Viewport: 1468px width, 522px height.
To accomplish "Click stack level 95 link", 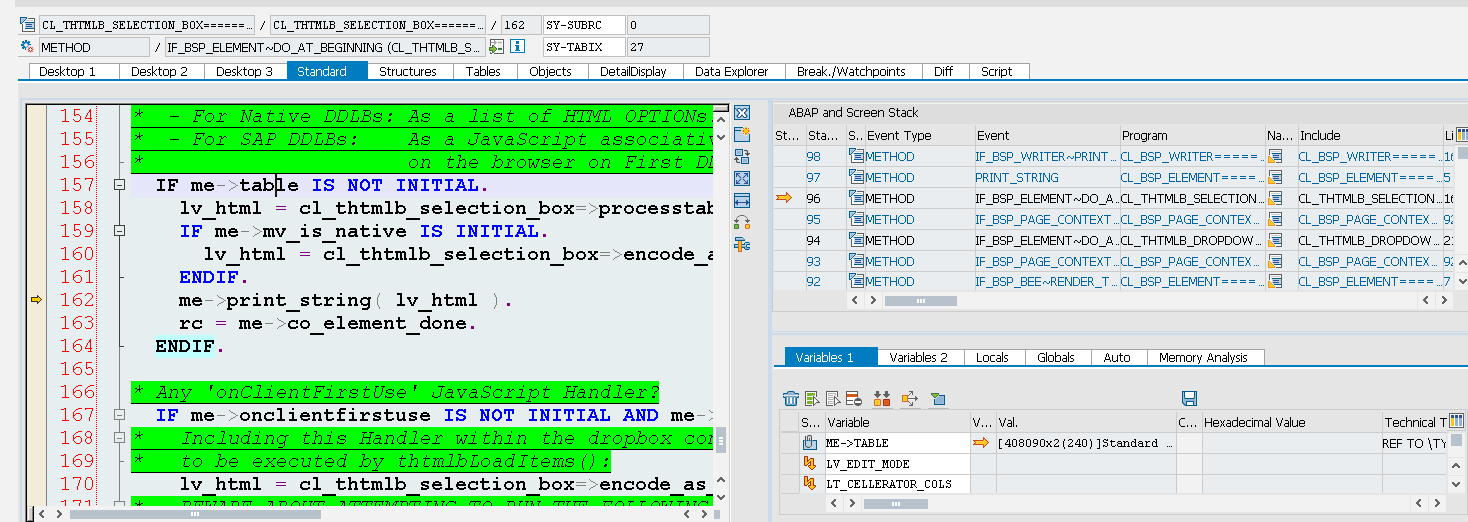I will [813, 219].
